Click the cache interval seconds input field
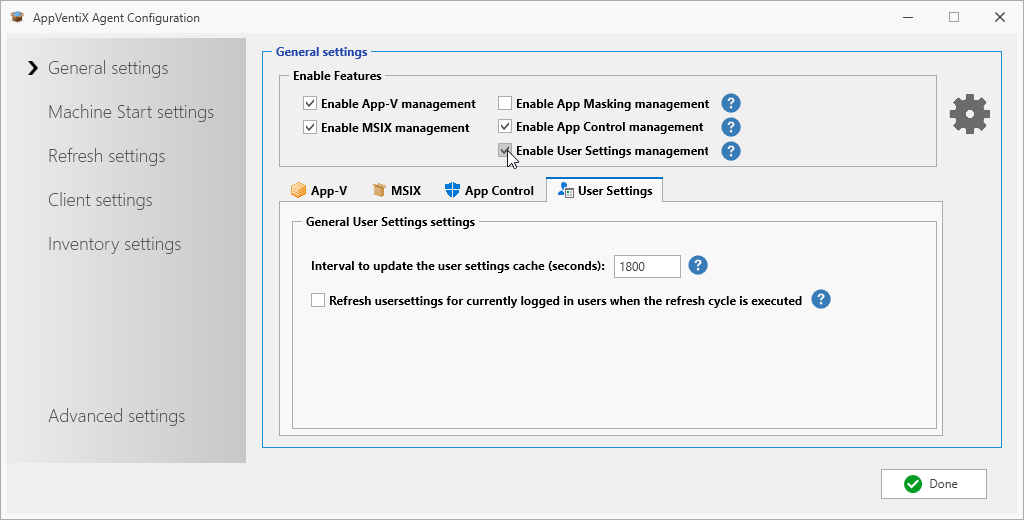Image resolution: width=1024 pixels, height=520 pixels. pyautogui.click(x=646, y=266)
